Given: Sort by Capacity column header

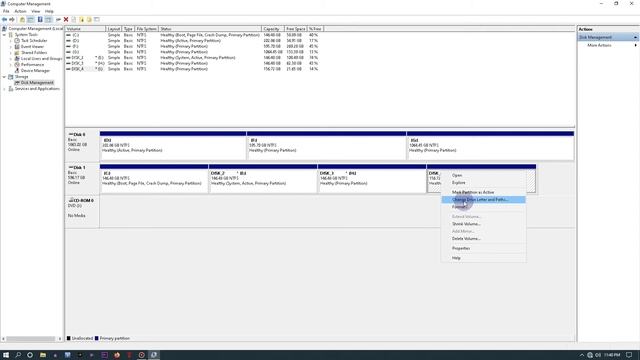Looking at the screenshot, I should [273, 29].
